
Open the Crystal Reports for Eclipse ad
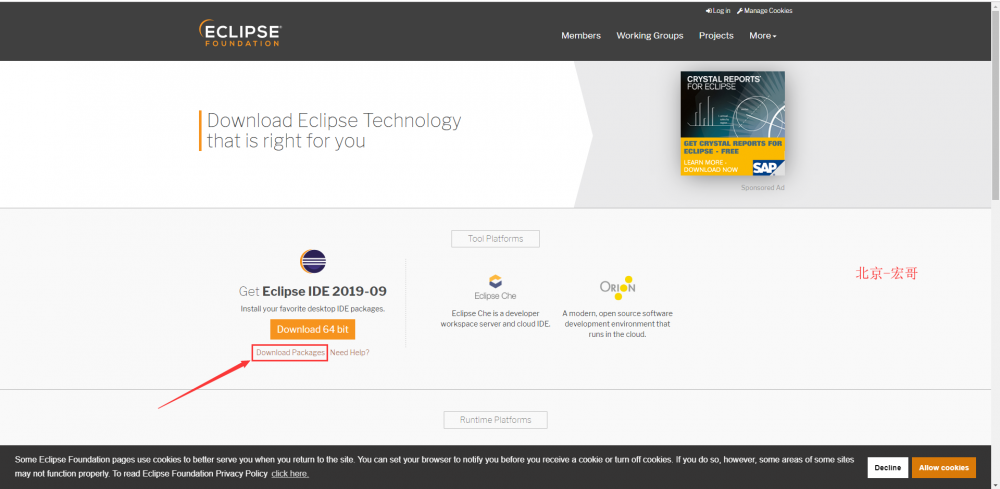pyautogui.click(x=733, y=123)
